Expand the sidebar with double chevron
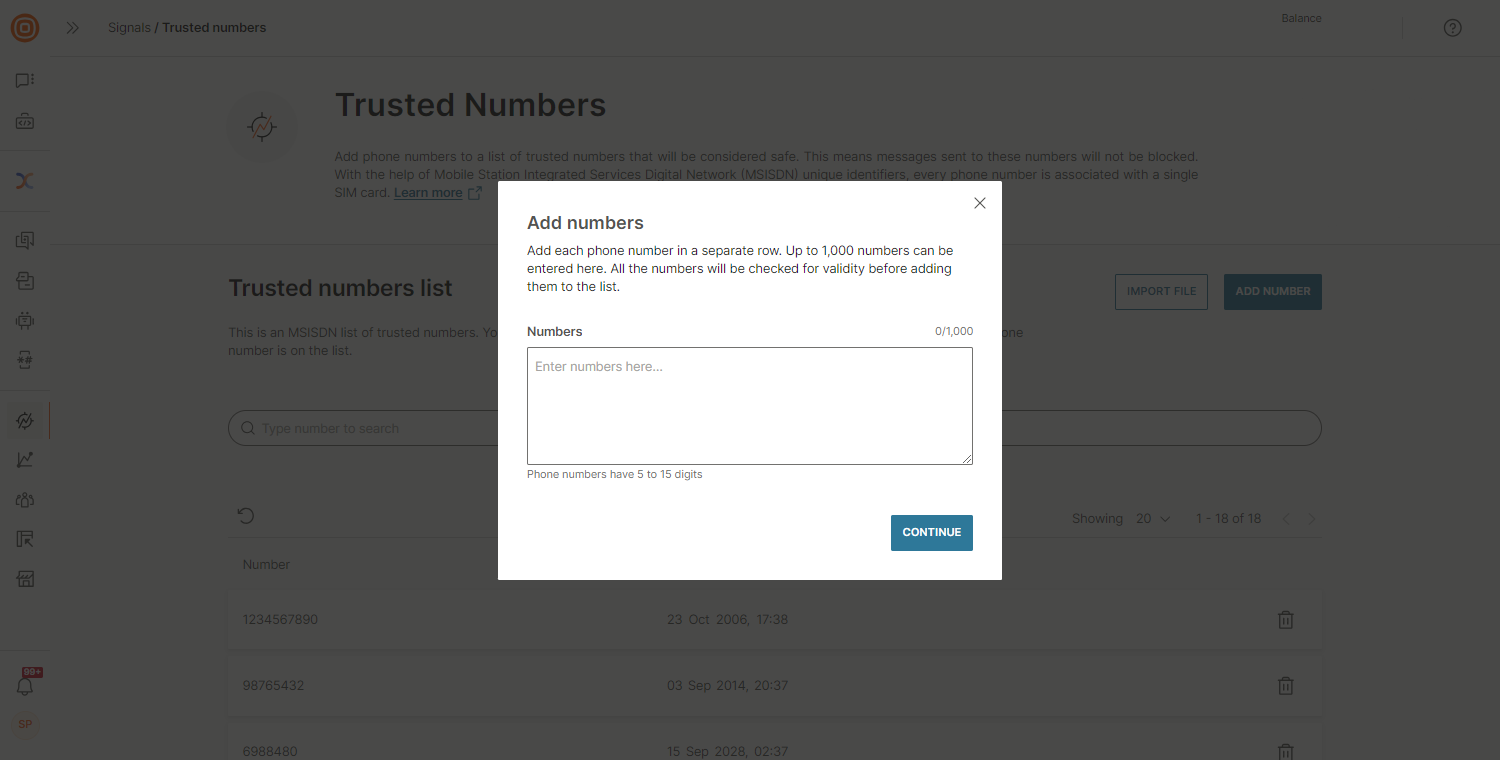Viewport: 1500px width, 760px height. tap(73, 28)
